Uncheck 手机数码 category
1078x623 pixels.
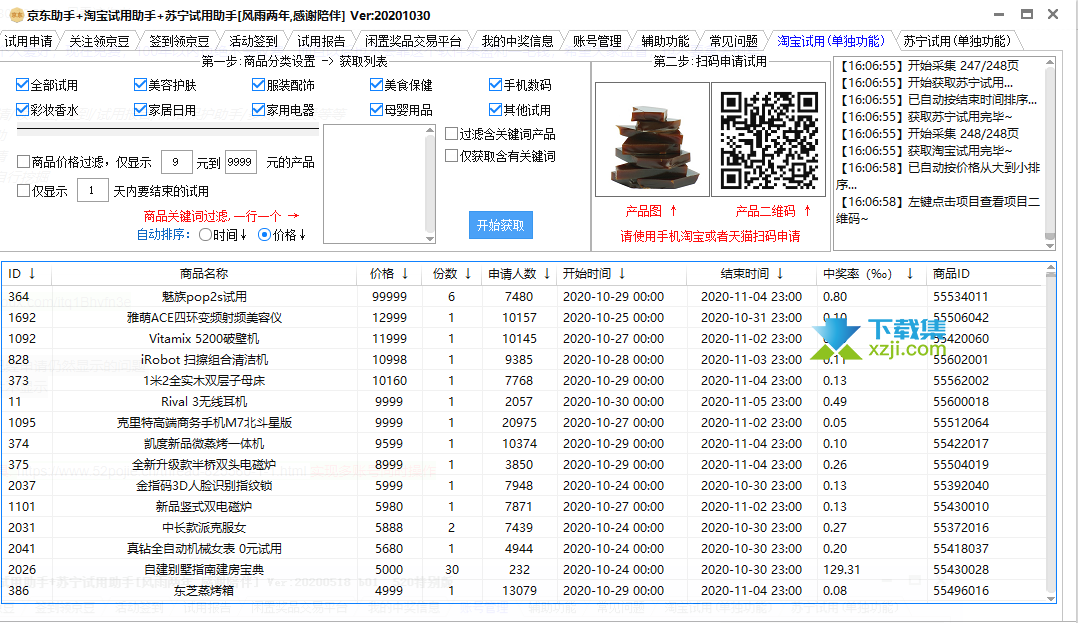pos(495,85)
